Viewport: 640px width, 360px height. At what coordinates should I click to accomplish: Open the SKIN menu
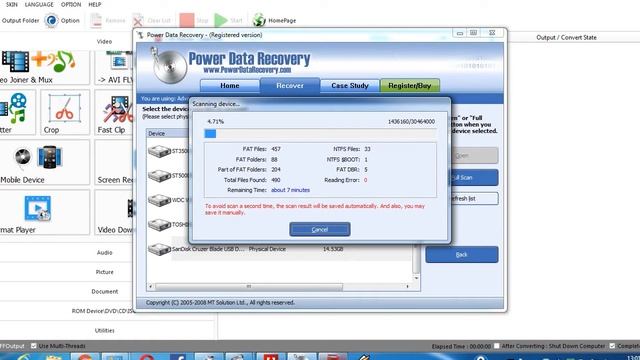(11, 4)
